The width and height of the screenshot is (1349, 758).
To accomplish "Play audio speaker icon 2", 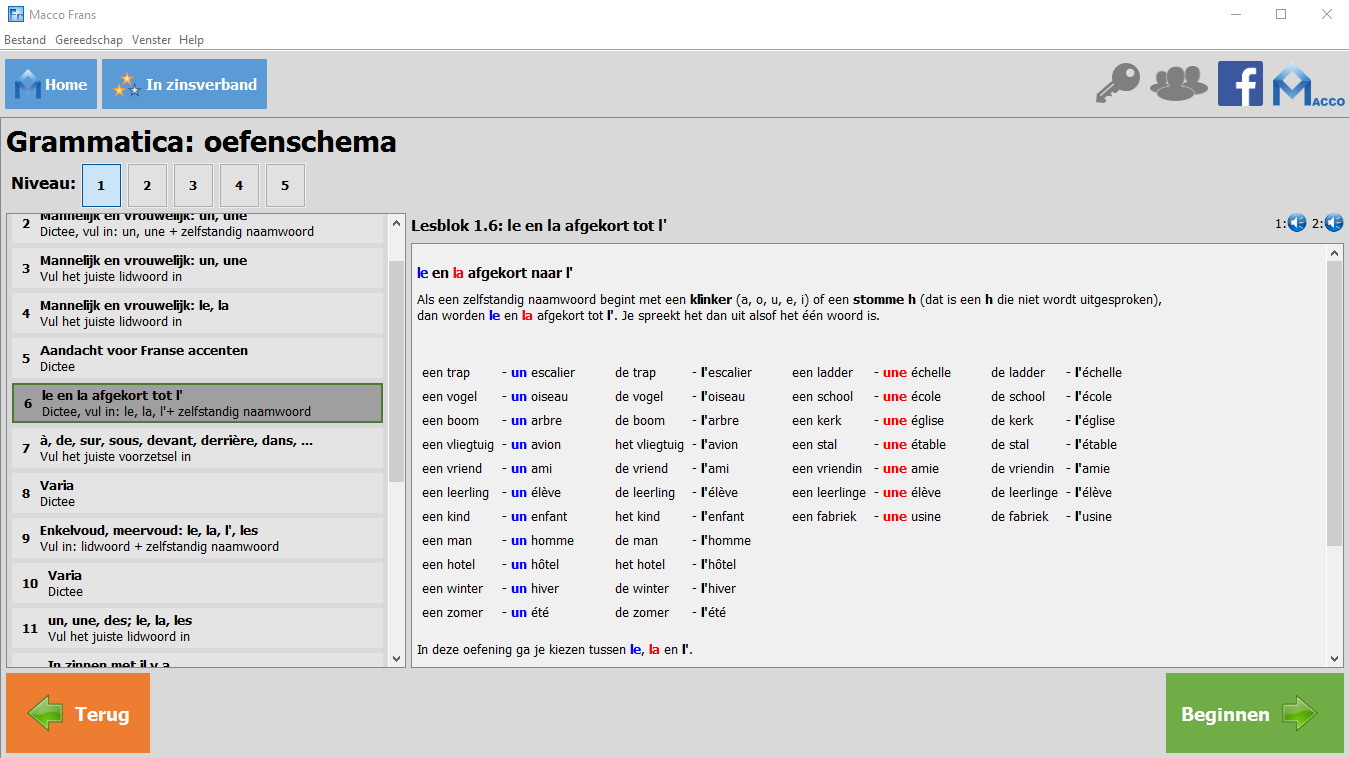I will pos(1333,223).
